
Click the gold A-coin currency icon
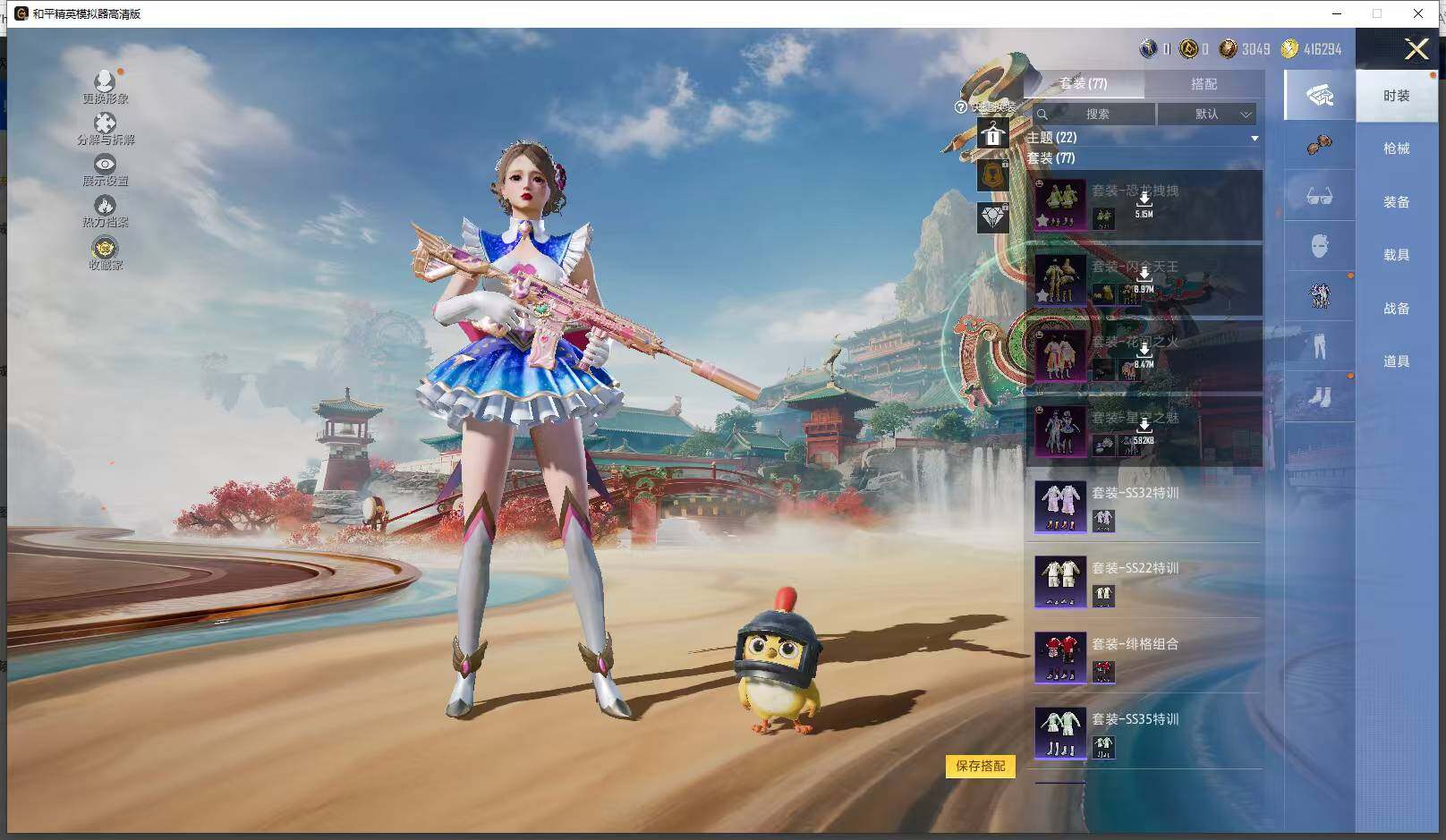pos(1188,48)
